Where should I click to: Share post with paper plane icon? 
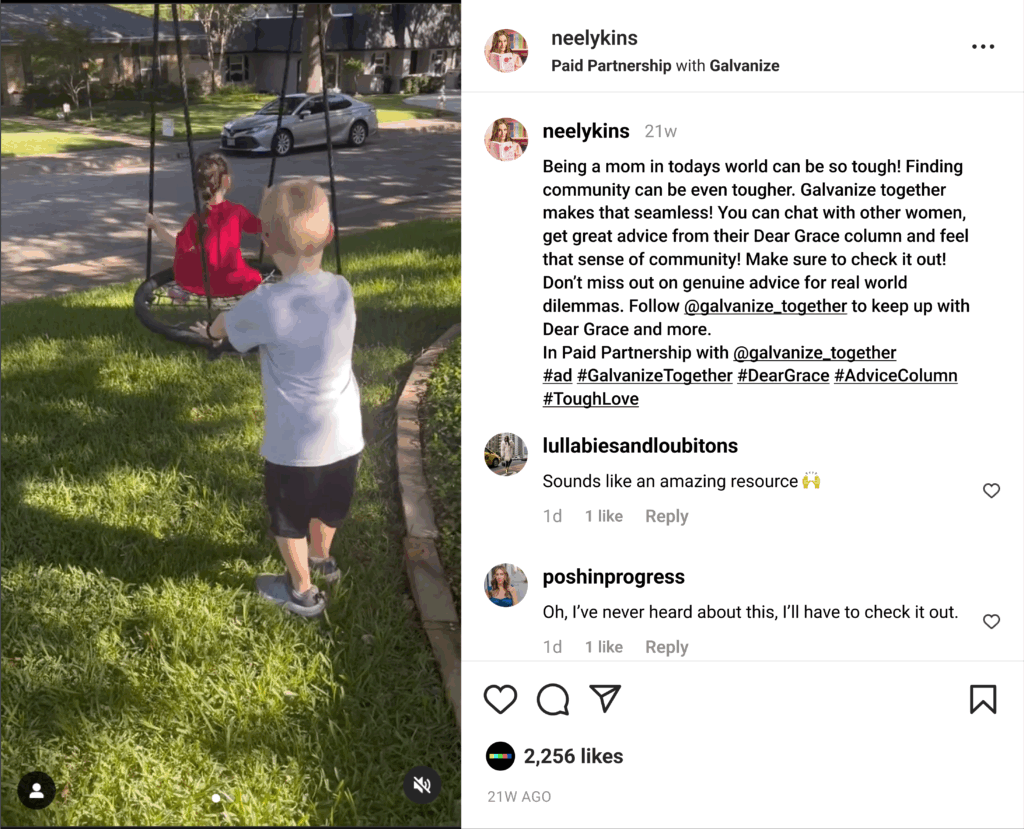[x=605, y=698]
